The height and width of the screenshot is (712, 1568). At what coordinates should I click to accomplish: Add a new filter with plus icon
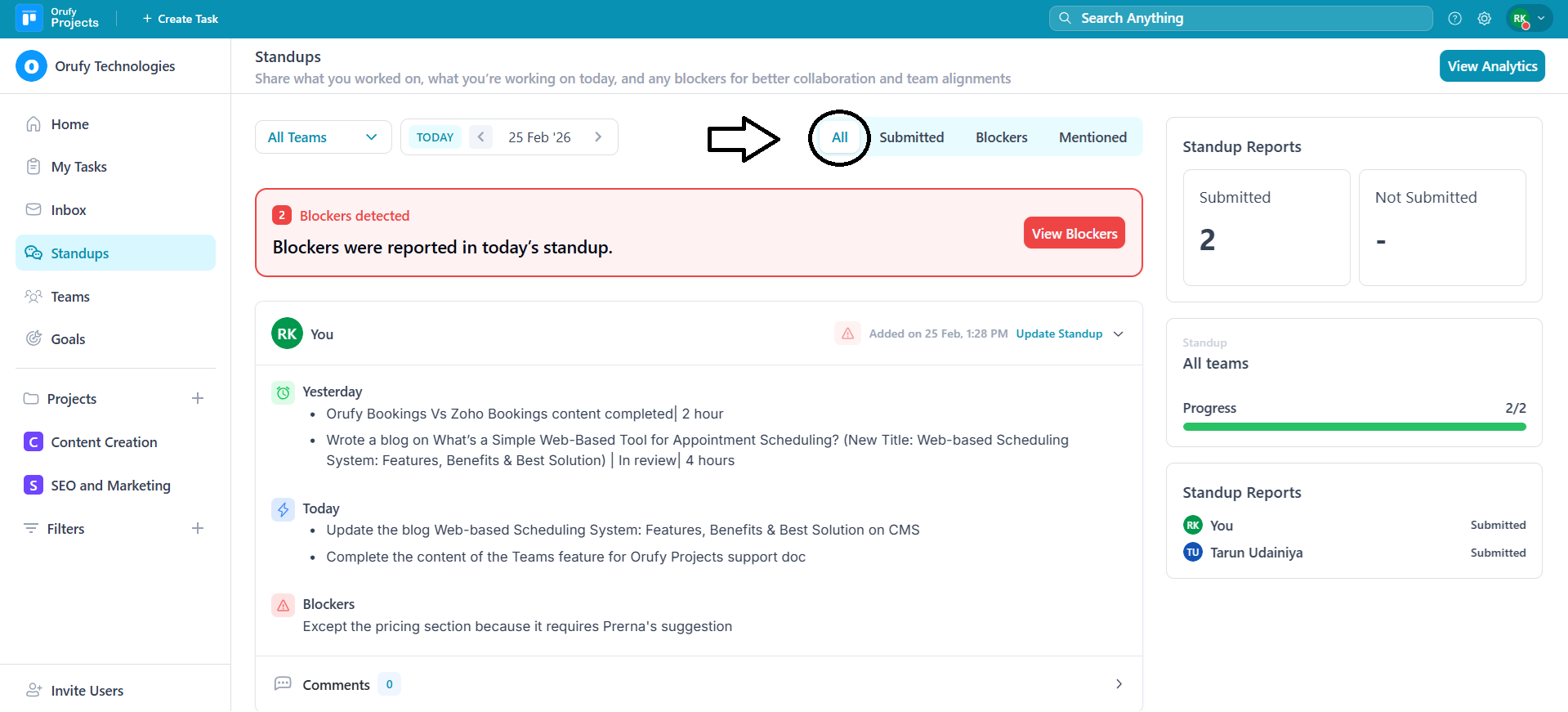pos(198,529)
